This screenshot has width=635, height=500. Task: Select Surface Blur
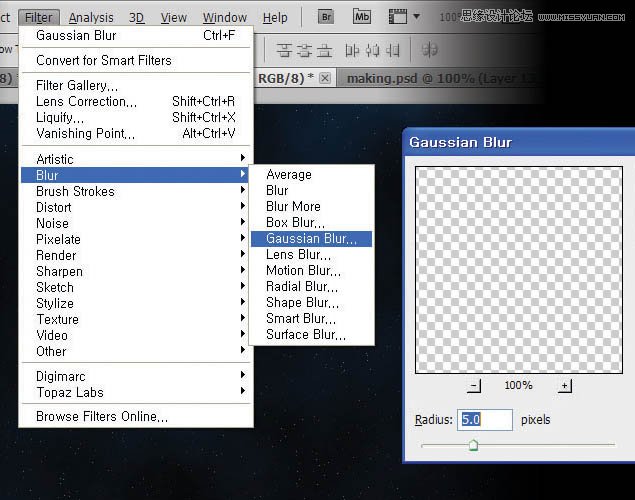click(x=311, y=334)
